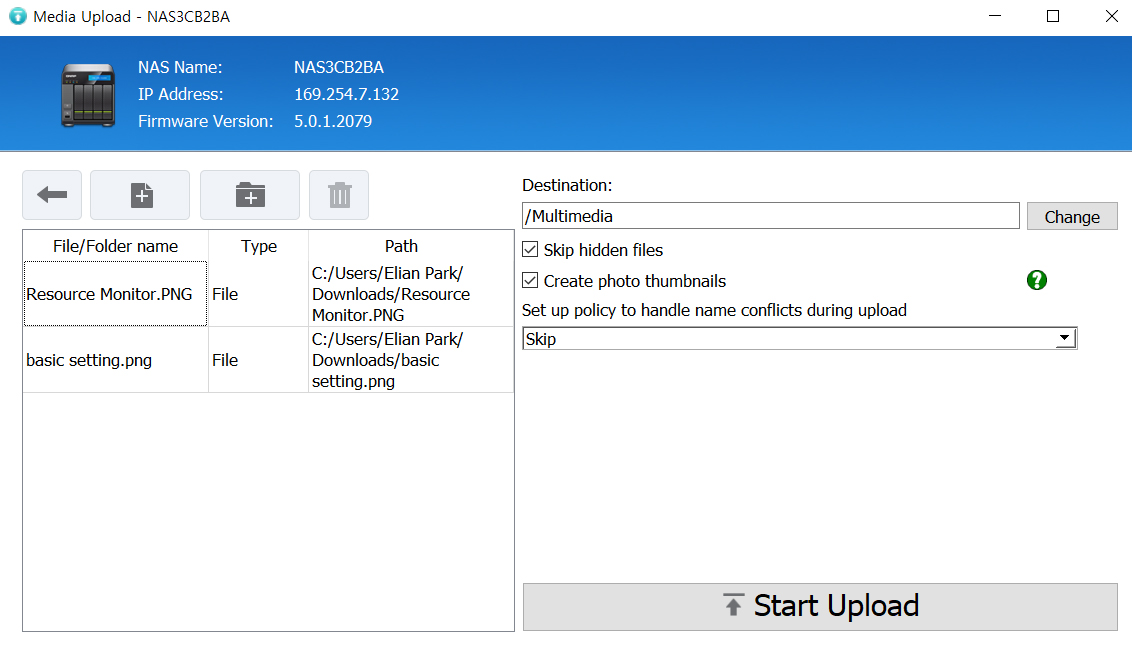Click the NAS device image in header
1132x650 pixels.
[88, 95]
